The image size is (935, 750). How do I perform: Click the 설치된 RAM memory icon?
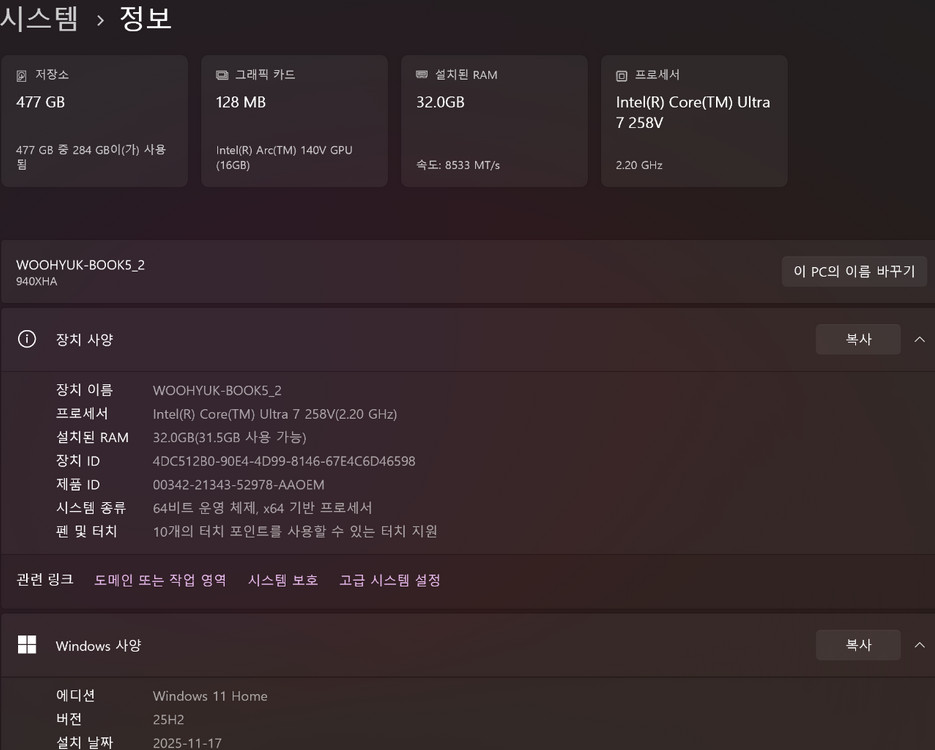click(x=421, y=74)
